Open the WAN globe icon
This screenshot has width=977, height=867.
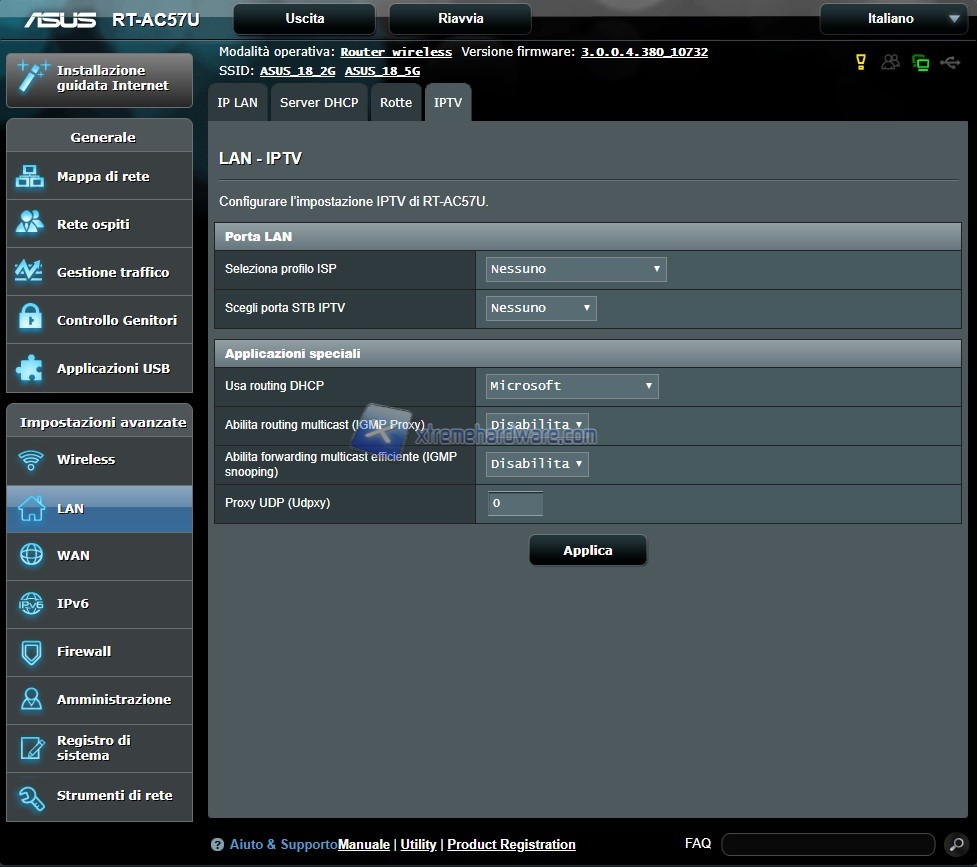coord(31,555)
